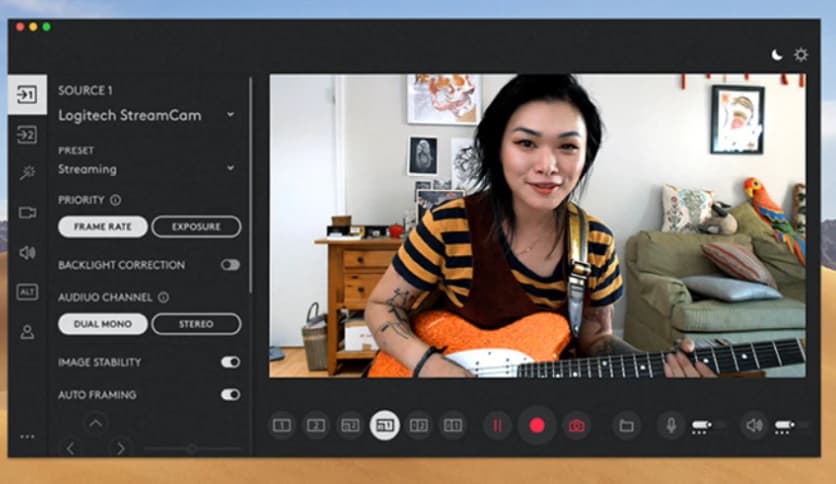Open the user account sidebar icon
Image resolution: width=836 pixels, height=484 pixels.
coord(27,332)
